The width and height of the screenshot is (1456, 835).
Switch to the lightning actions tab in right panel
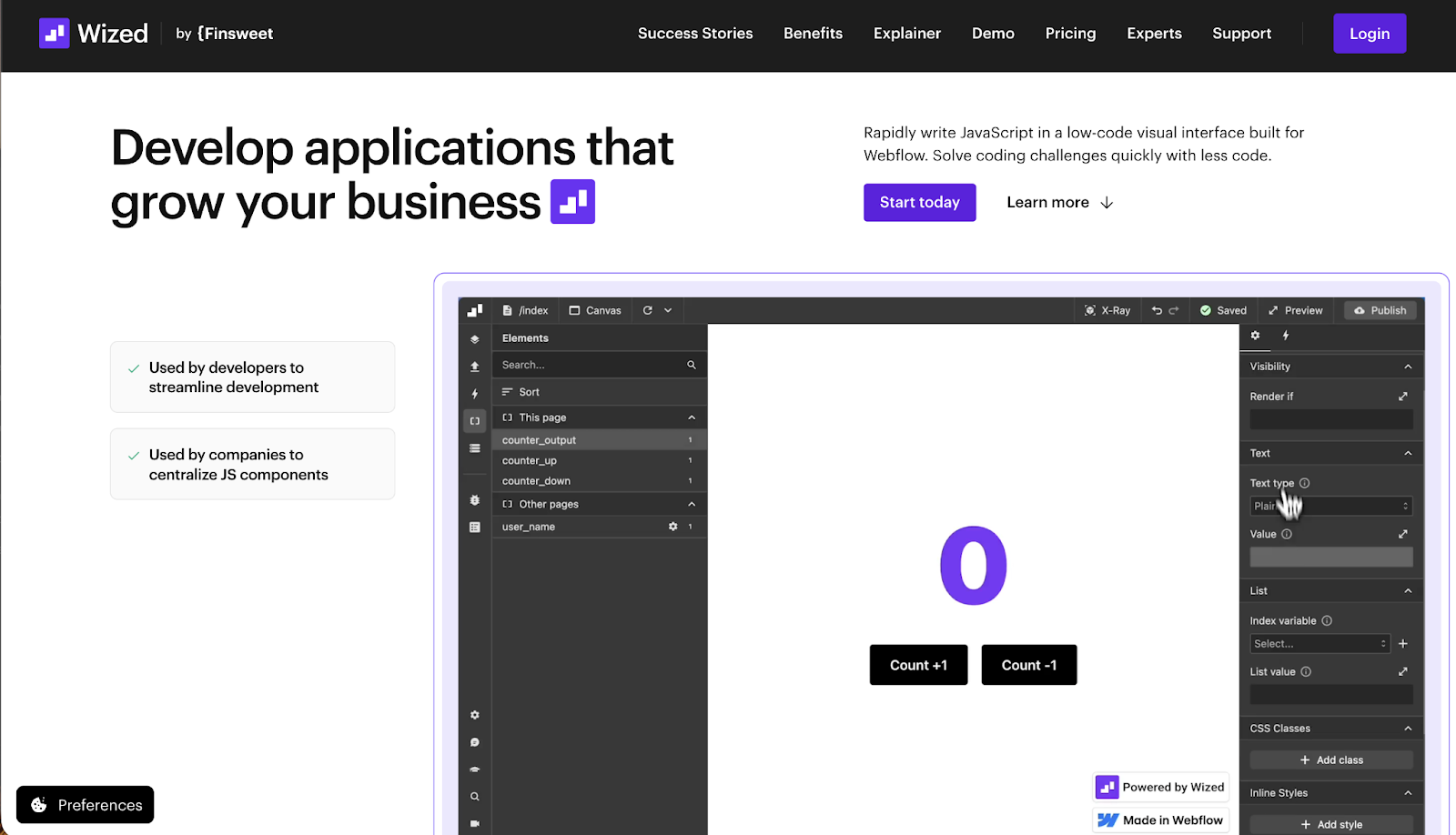point(1286,336)
